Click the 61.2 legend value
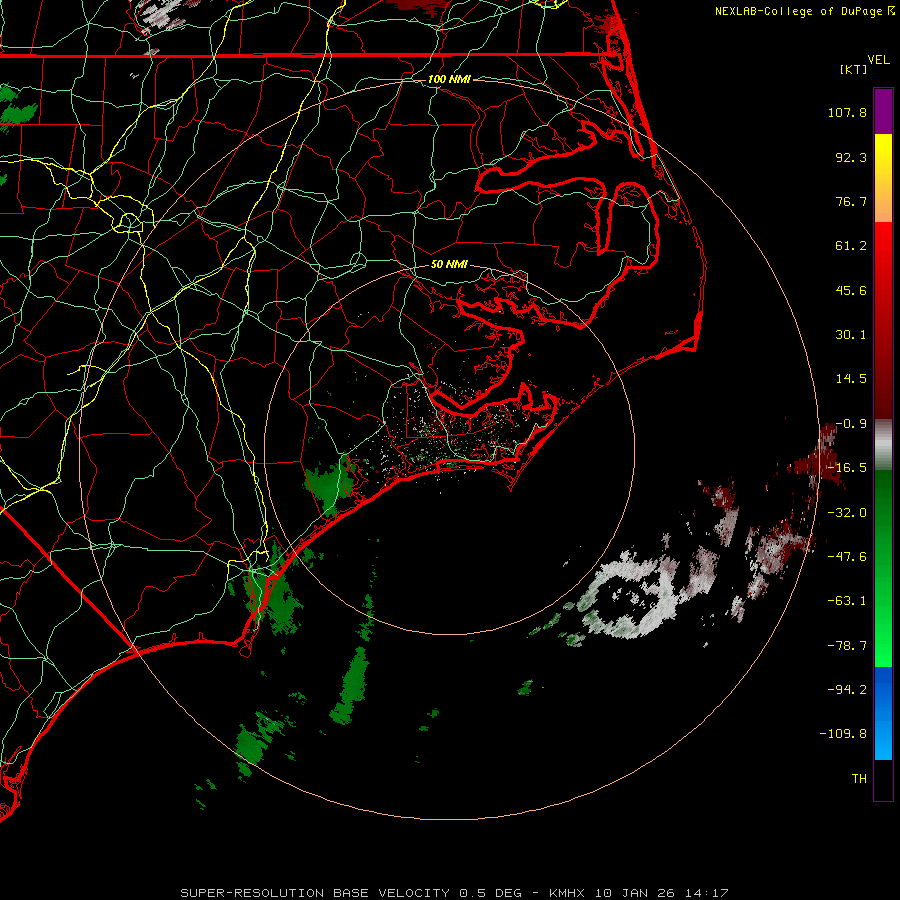Screen dimensions: 900x900 pyautogui.click(x=851, y=246)
